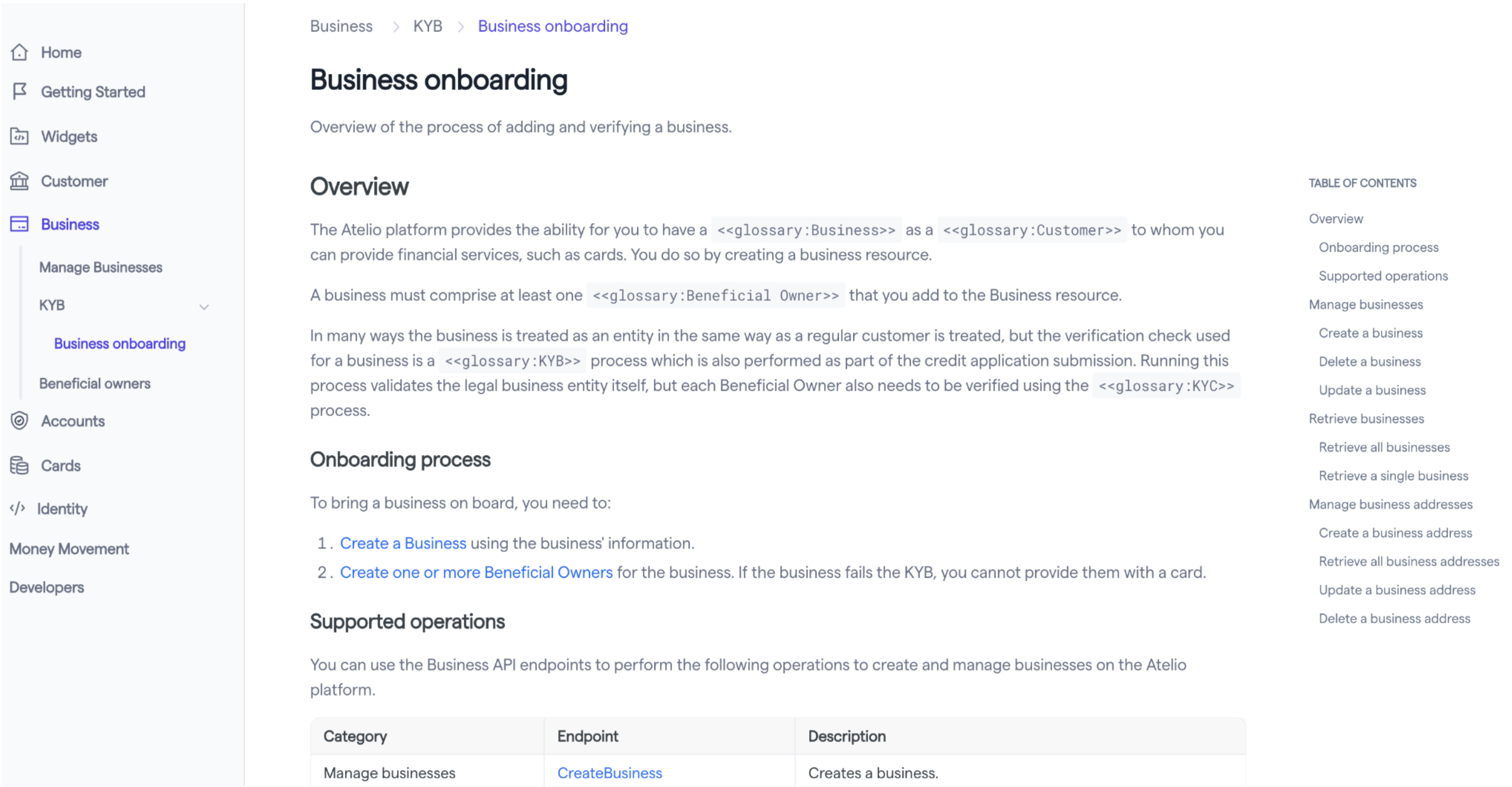Click the Home house icon

tap(19, 52)
